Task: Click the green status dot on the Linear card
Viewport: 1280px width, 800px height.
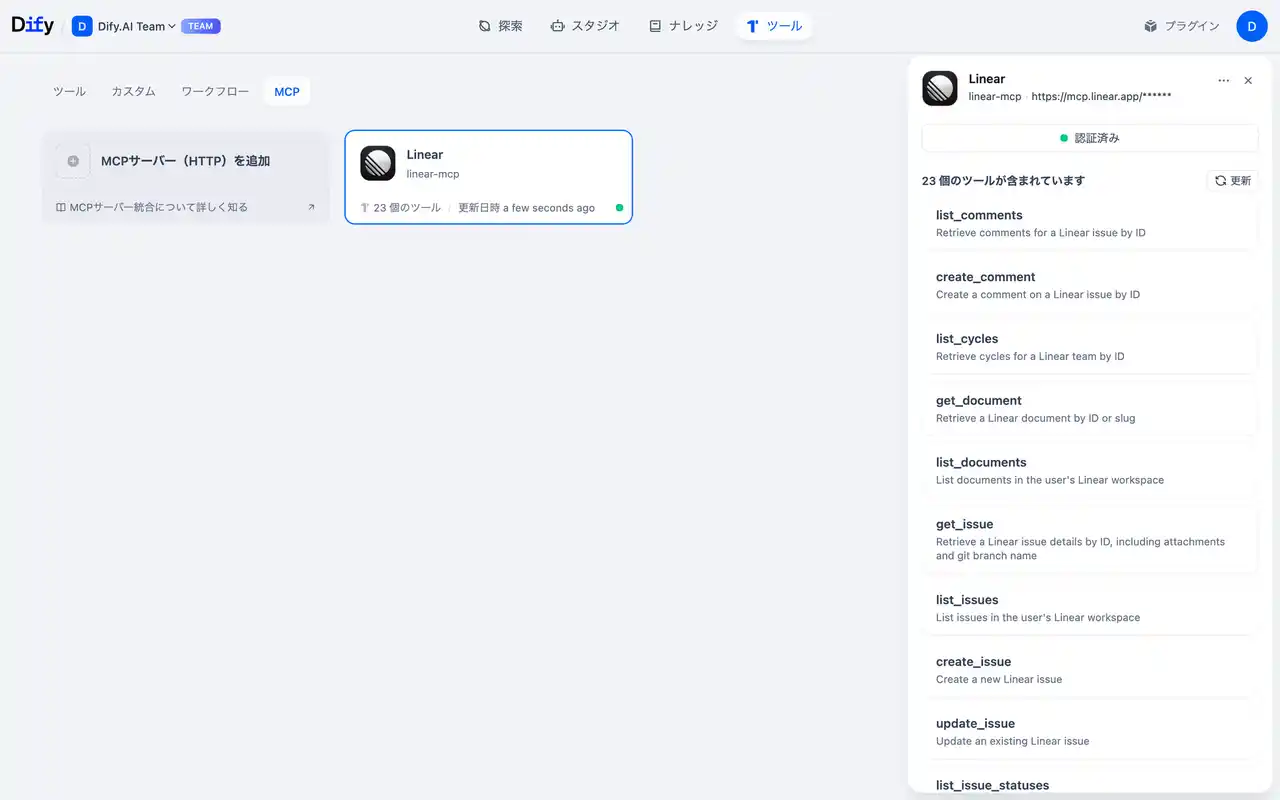Action: point(619,208)
